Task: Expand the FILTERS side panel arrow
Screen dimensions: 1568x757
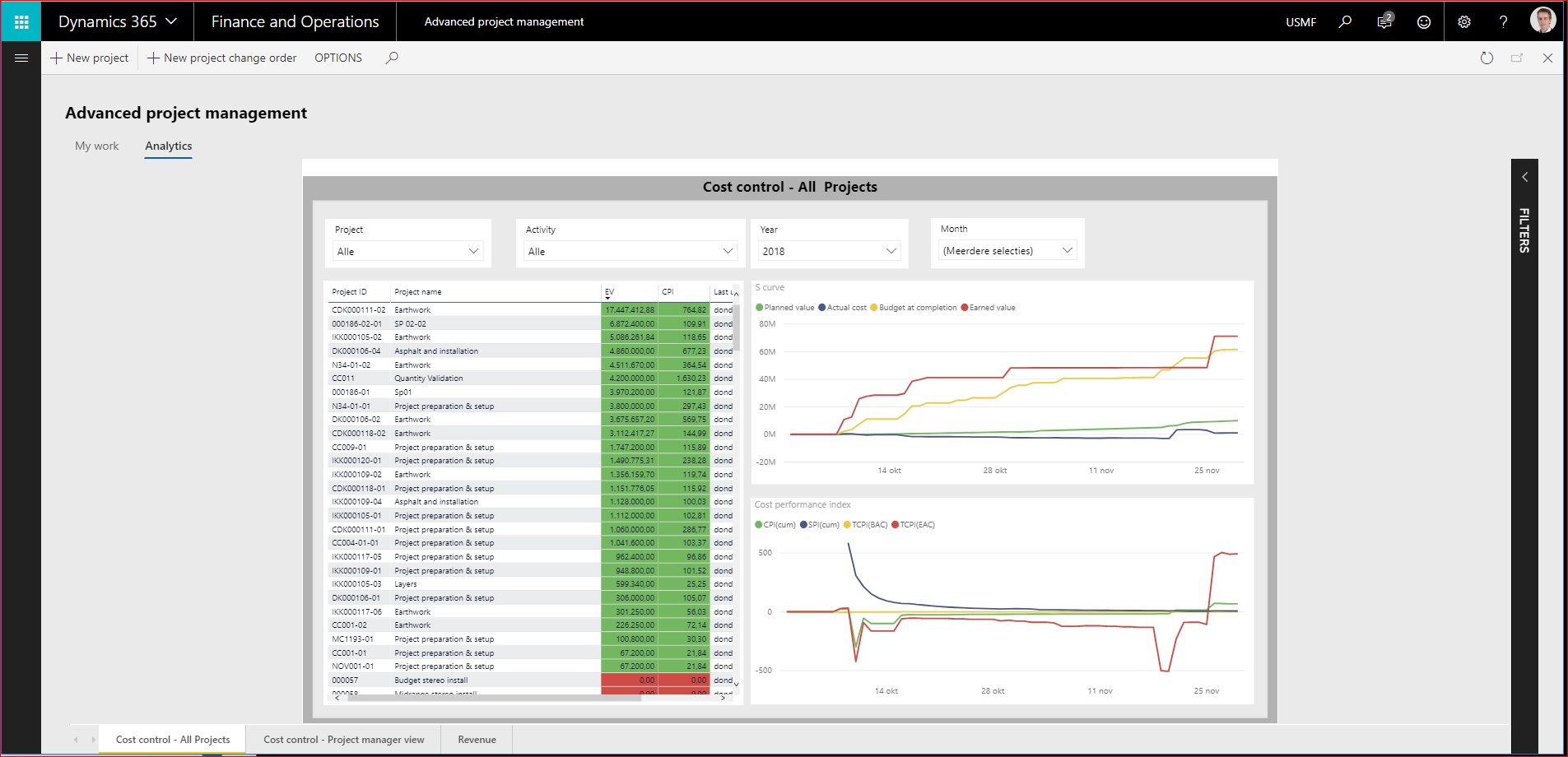Action: [1524, 177]
